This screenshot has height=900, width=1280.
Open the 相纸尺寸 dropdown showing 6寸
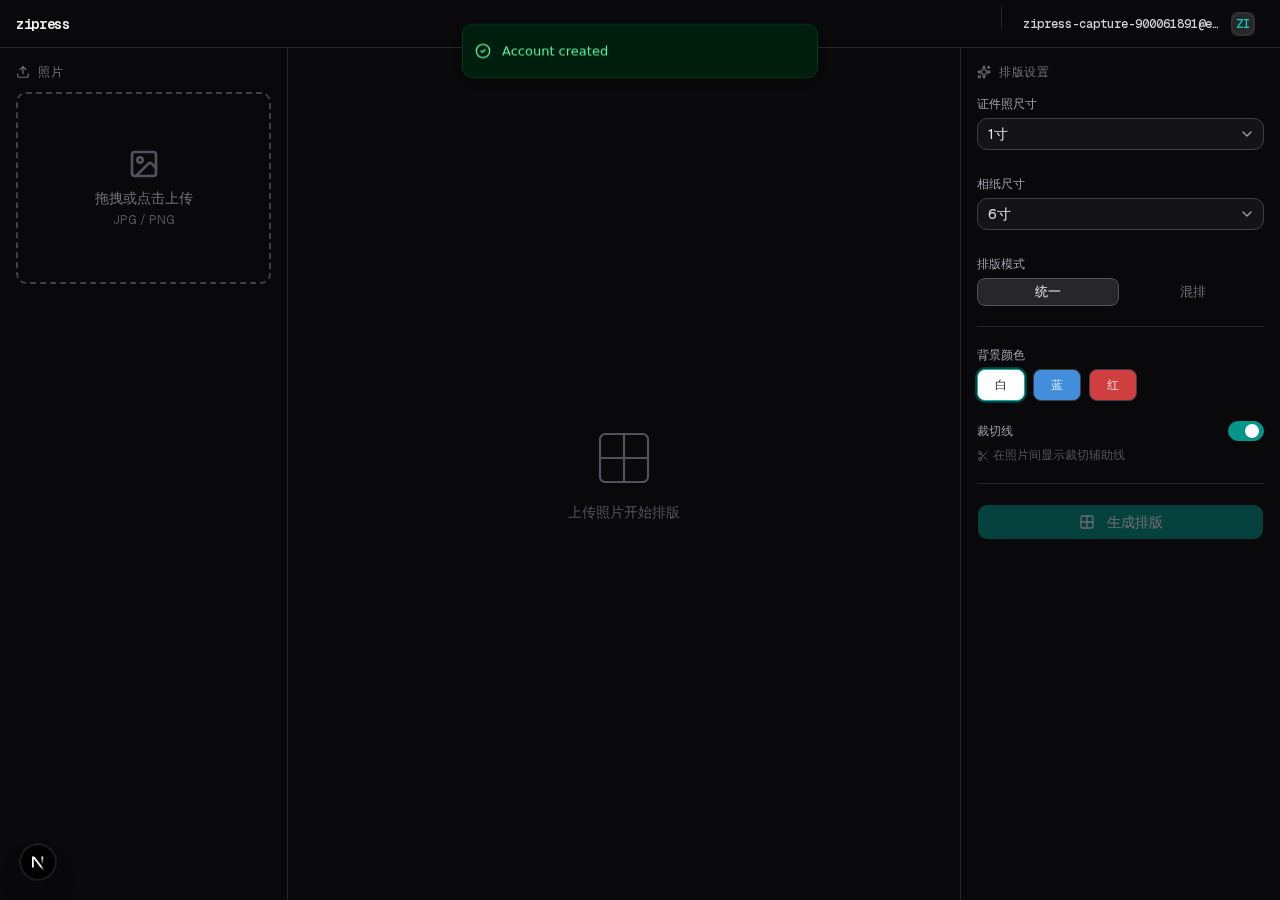coord(1119,214)
